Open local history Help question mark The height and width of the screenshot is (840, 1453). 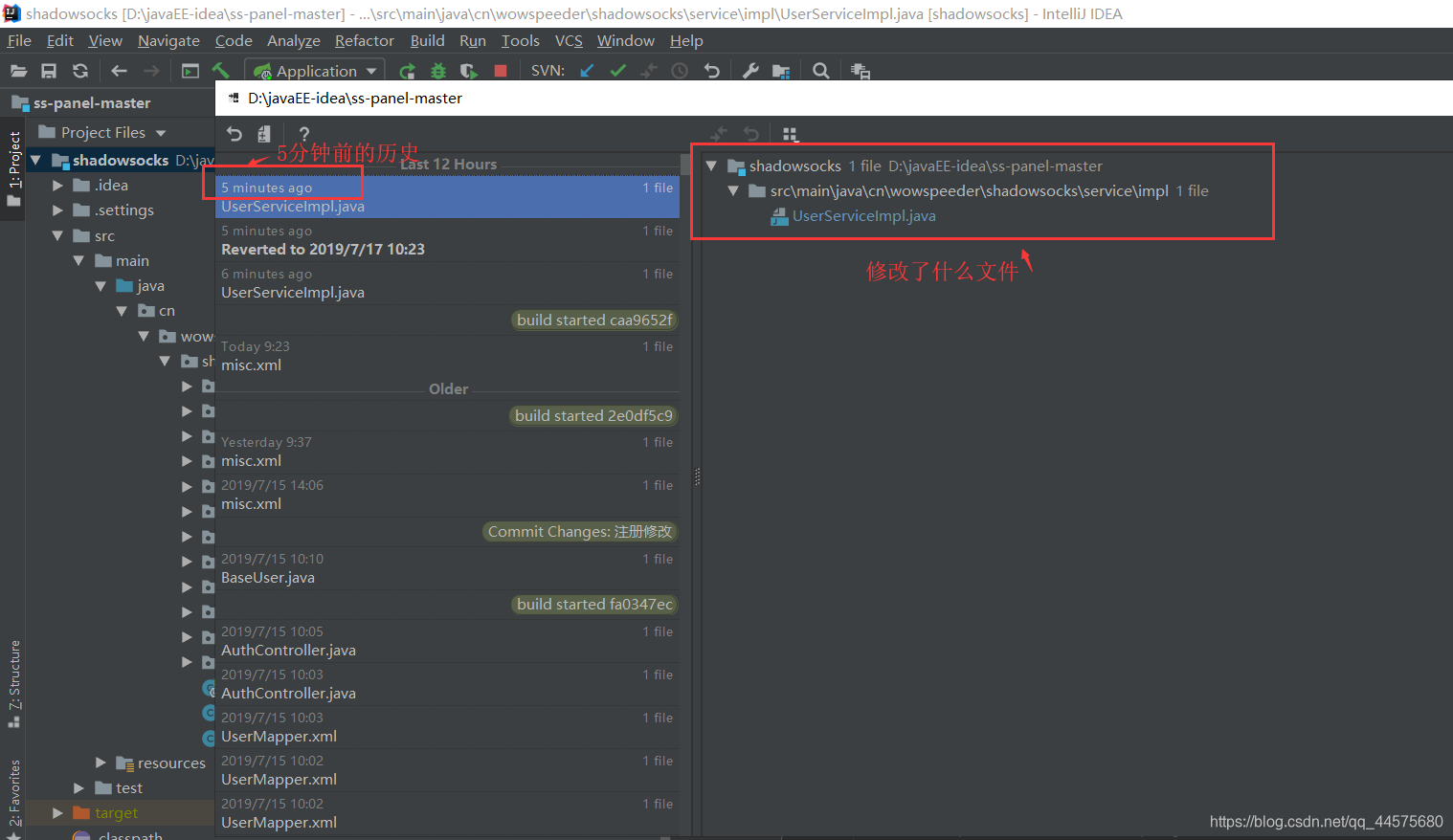pyautogui.click(x=303, y=134)
